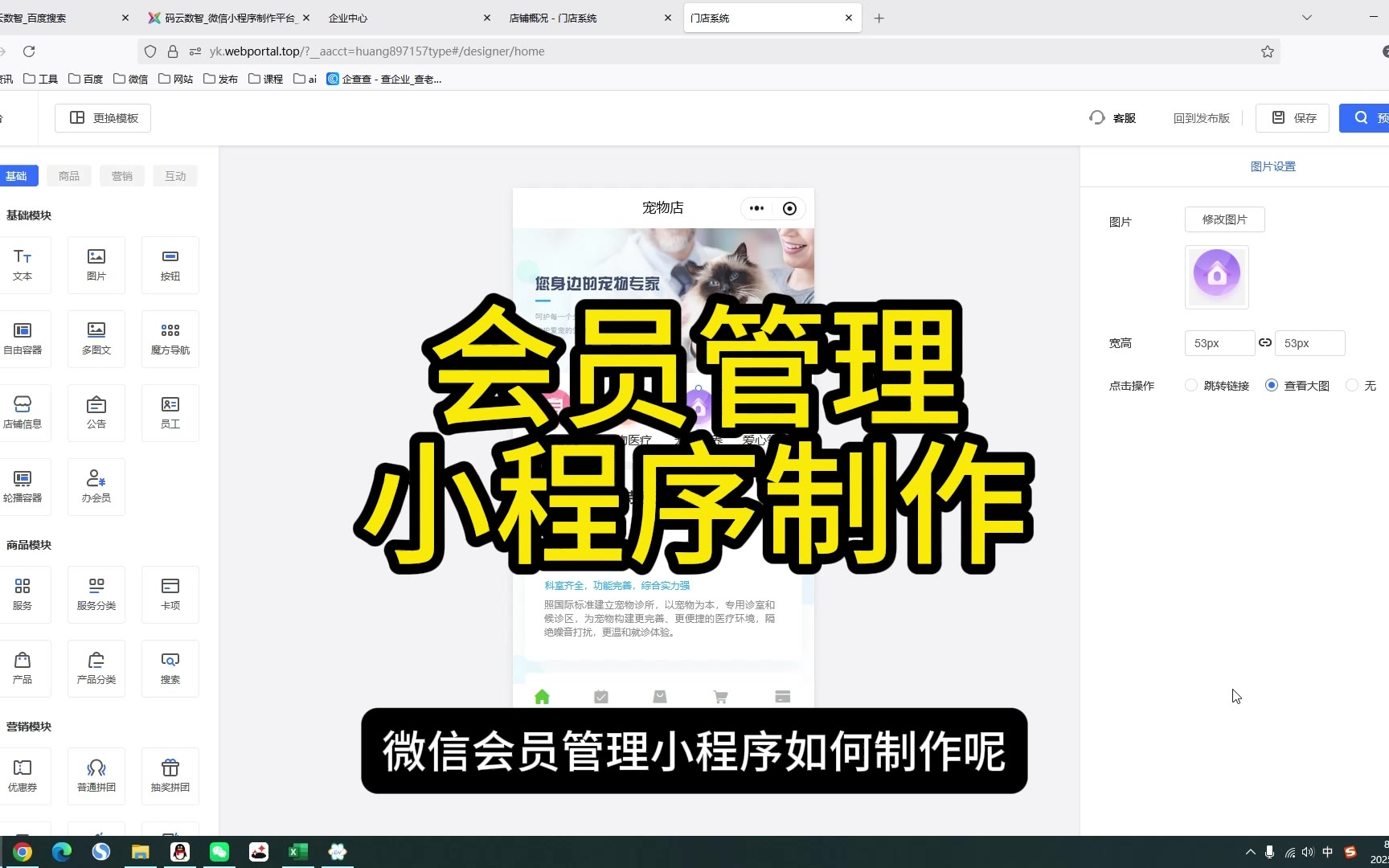Screen dimensions: 1389x868
Task: Open a new browser tab
Action: click(x=879, y=18)
